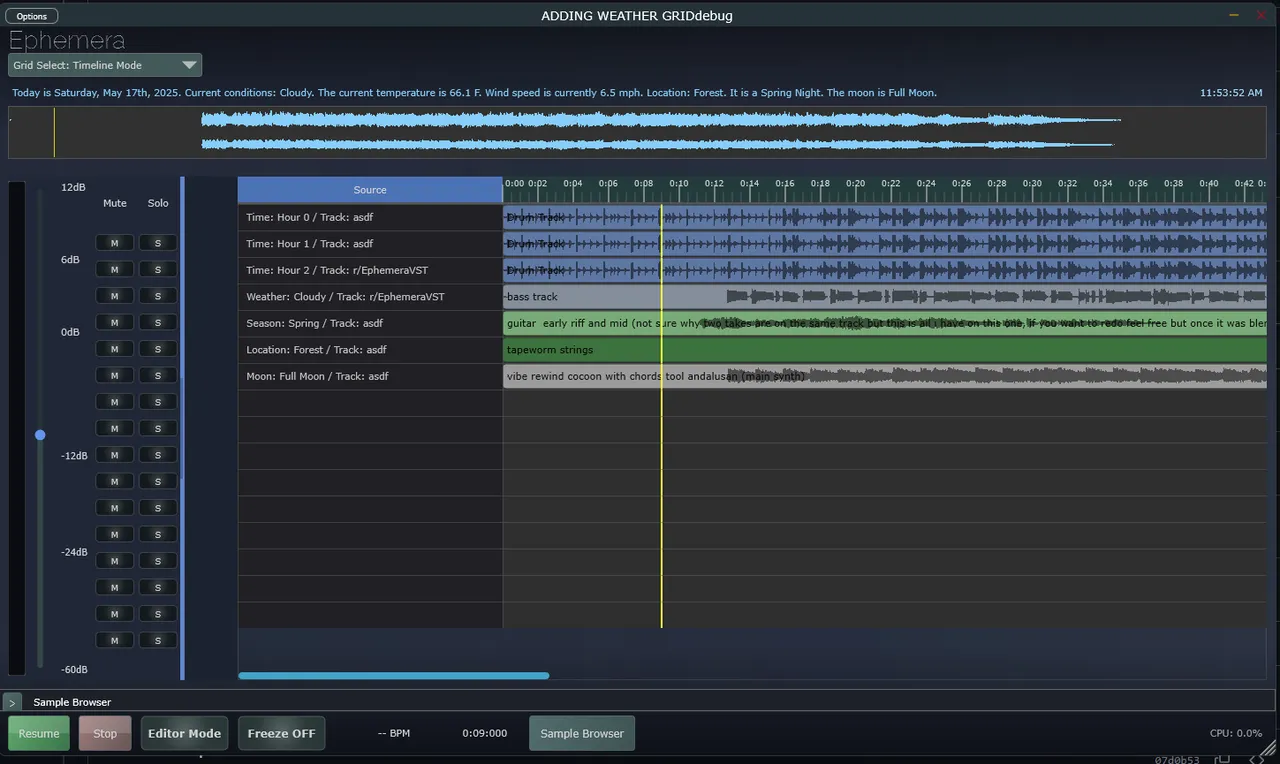Expand the Sample Browser panel arrow
1280x764 pixels.
tap(13, 703)
